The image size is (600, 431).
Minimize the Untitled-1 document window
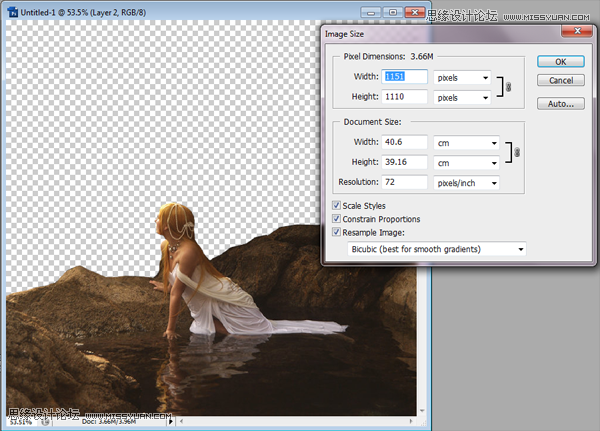click(x=370, y=13)
